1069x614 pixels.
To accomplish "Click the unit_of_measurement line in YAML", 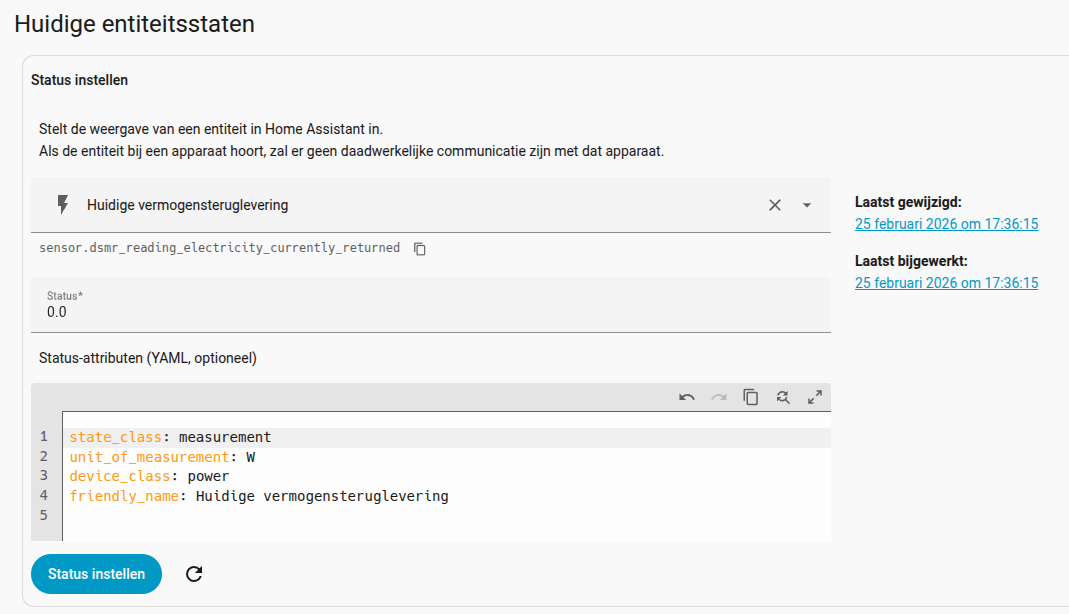I will point(162,457).
